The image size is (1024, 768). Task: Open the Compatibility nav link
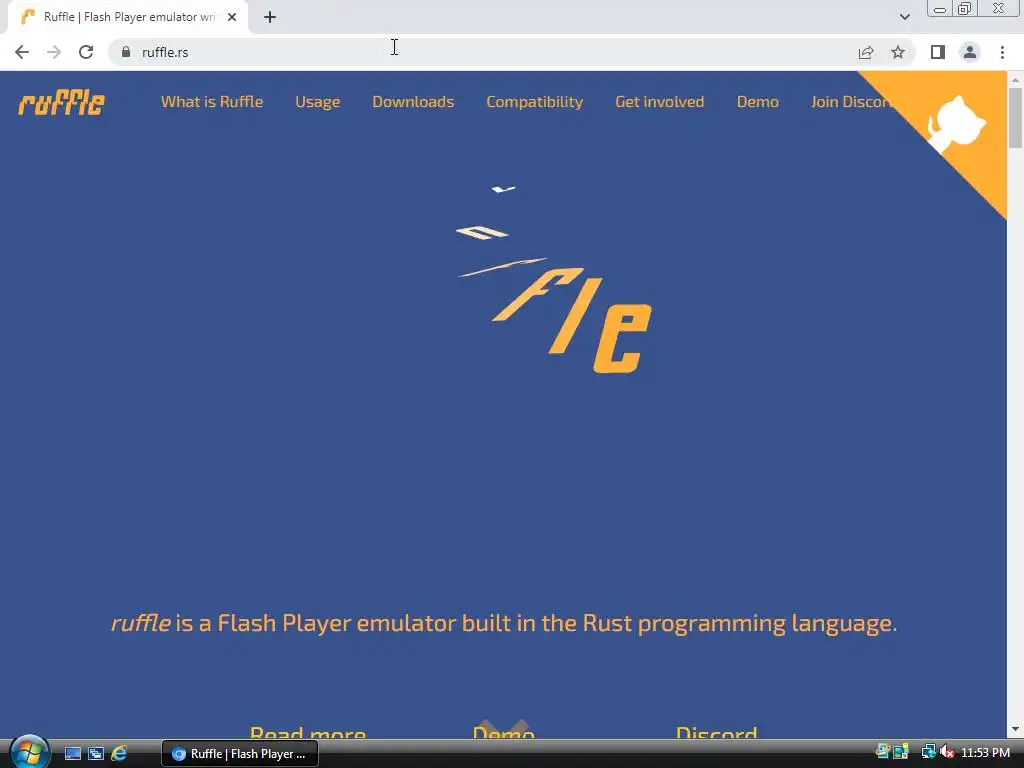coord(535,102)
